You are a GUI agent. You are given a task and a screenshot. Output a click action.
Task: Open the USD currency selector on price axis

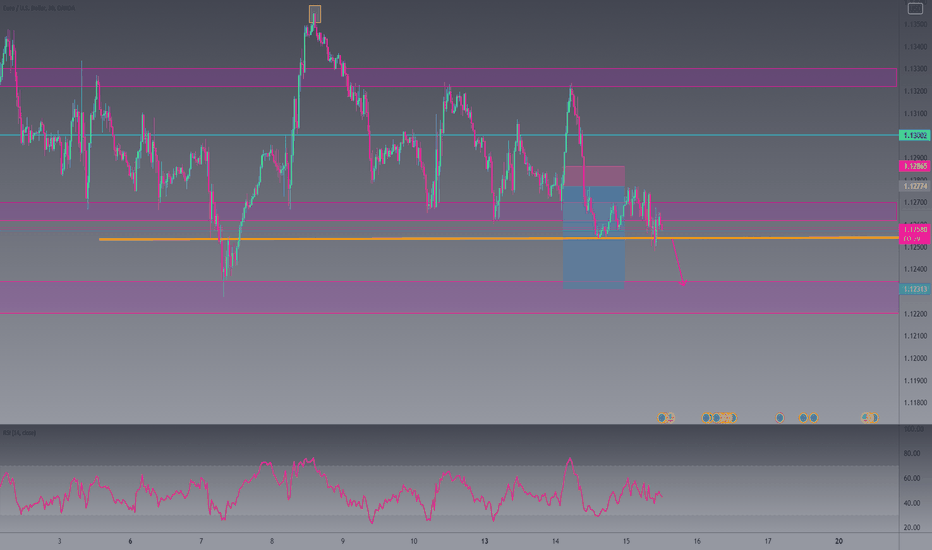[915, 8]
